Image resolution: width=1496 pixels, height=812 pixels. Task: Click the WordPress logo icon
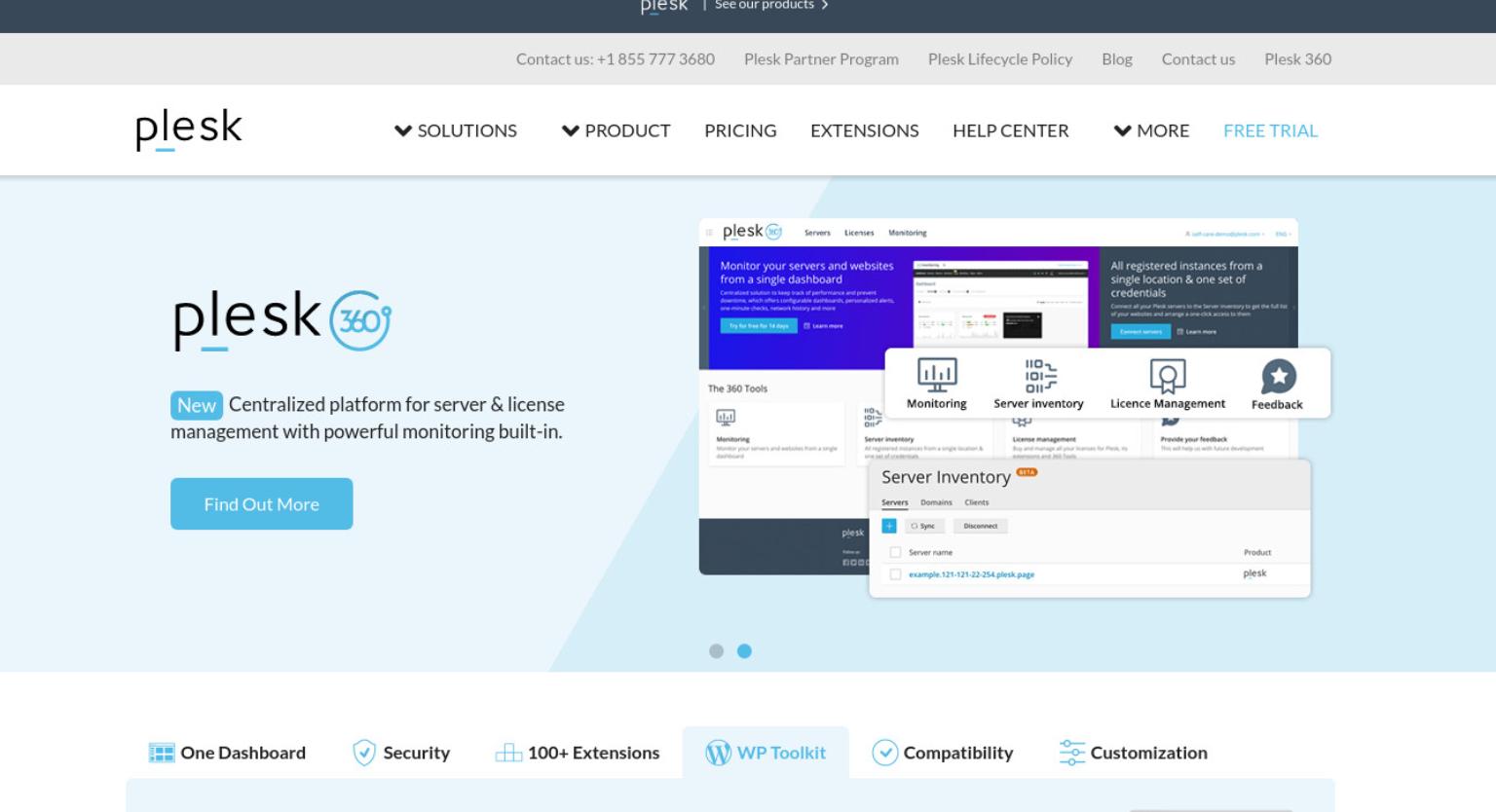coord(718,753)
